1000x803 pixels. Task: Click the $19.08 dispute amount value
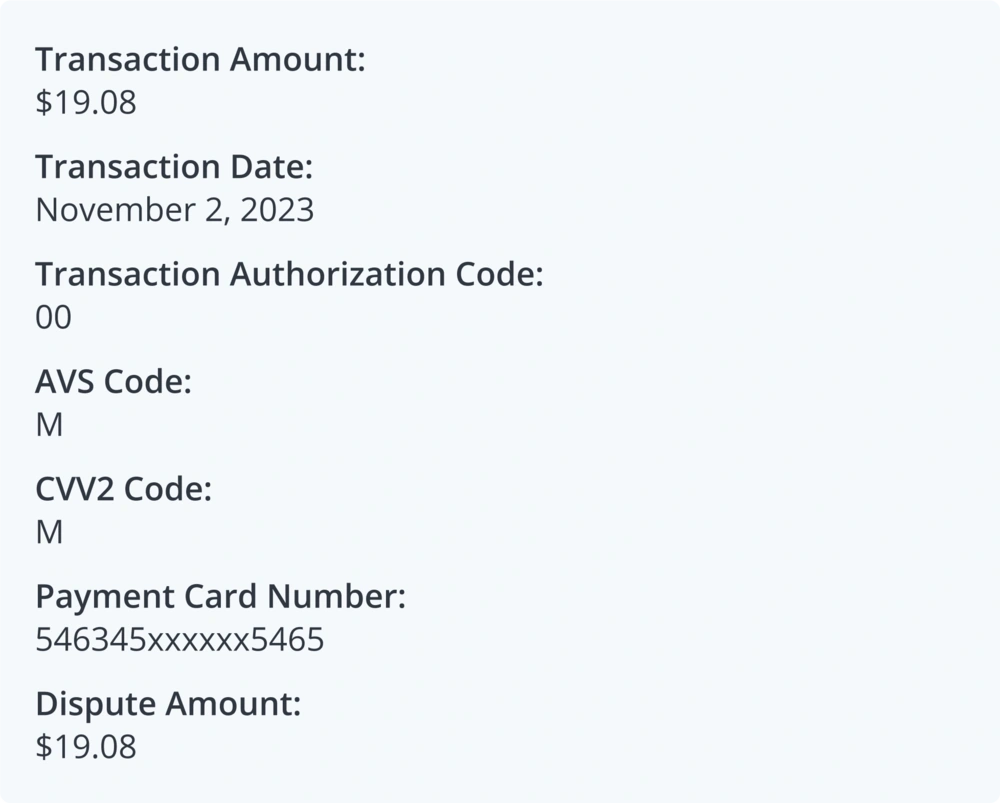click(x=86, y=747)
